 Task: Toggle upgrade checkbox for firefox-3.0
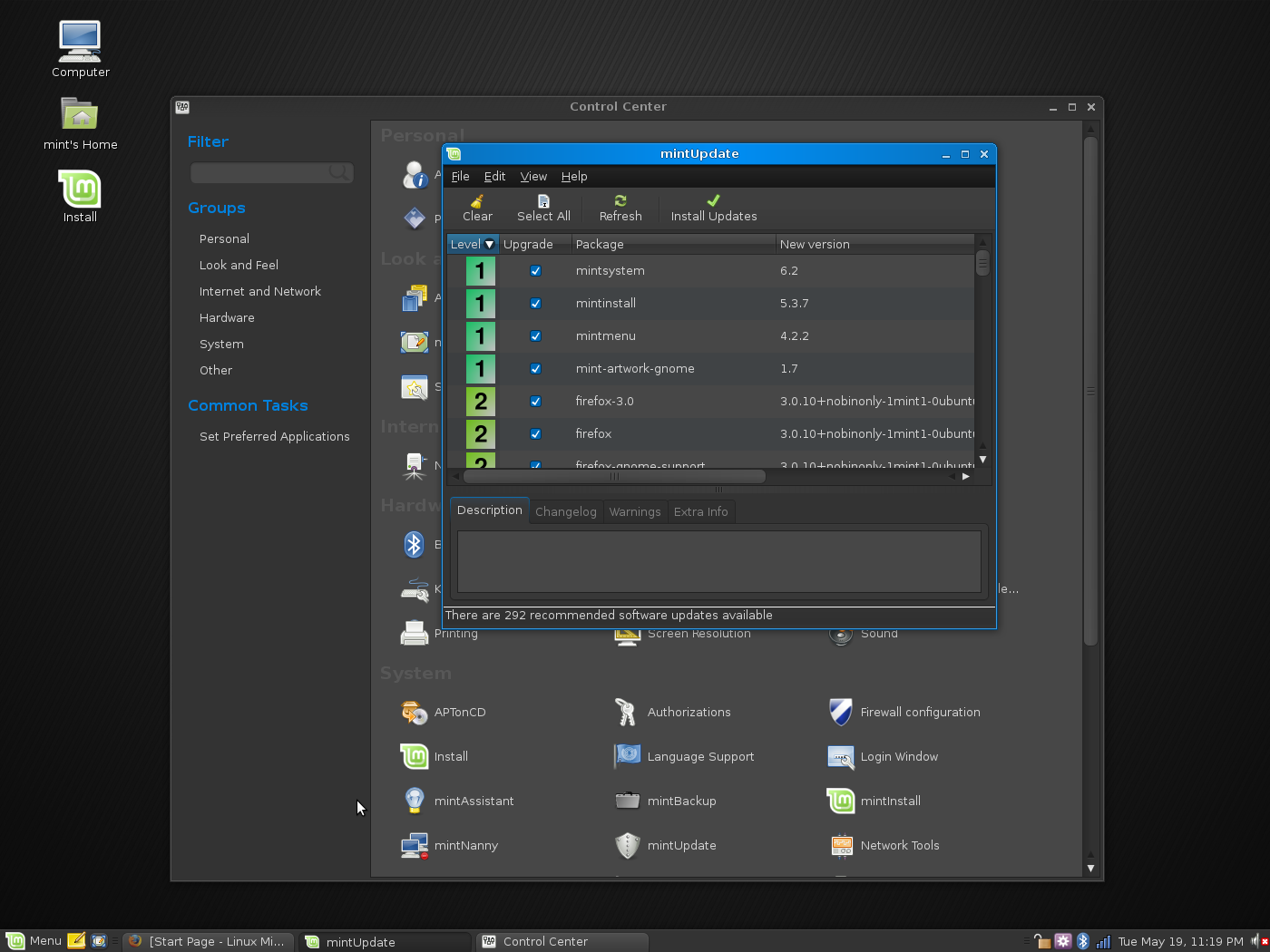tap(535, 402)
